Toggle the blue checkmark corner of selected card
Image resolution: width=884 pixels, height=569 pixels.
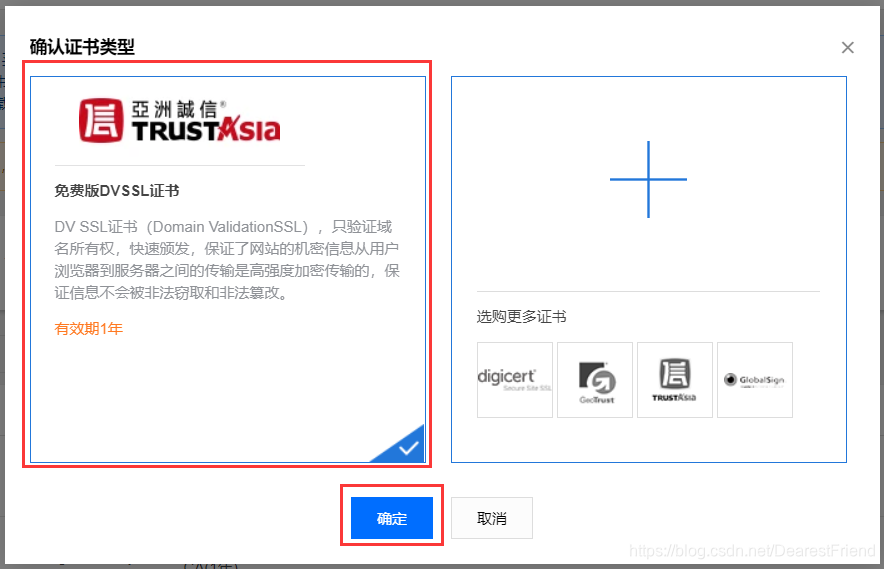[x=407, y=448]
